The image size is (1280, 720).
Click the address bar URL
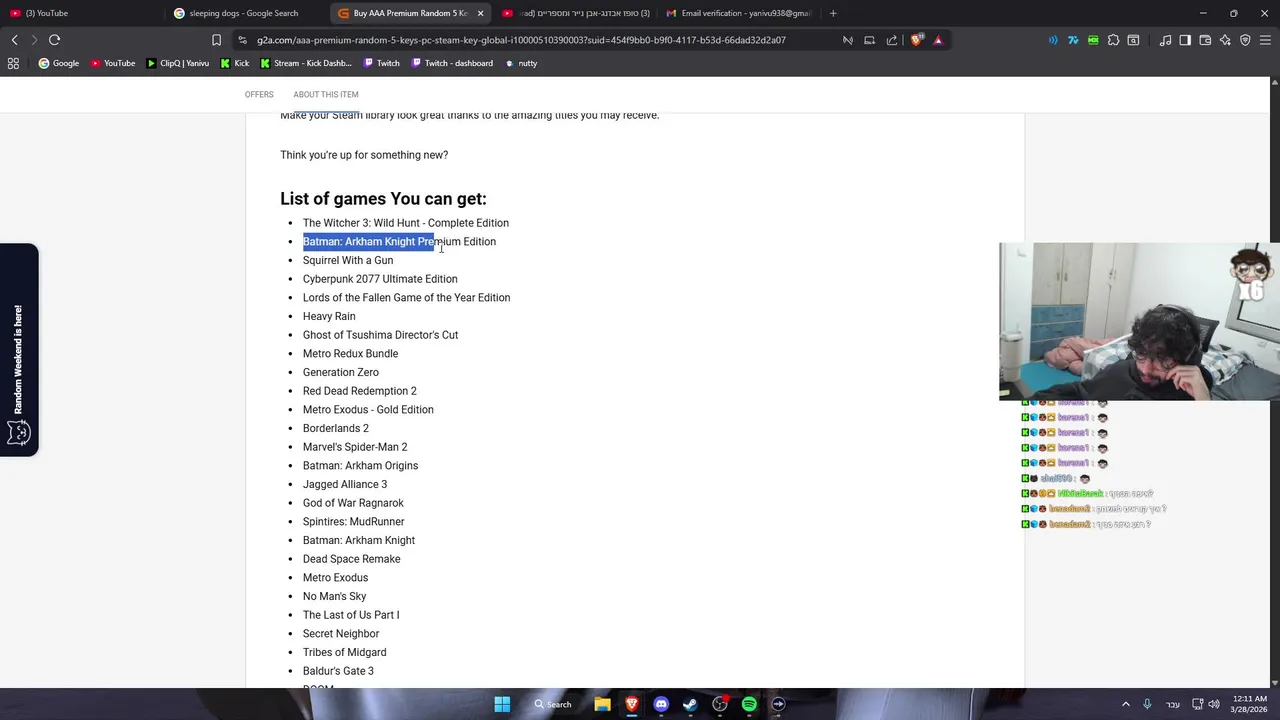521,40
